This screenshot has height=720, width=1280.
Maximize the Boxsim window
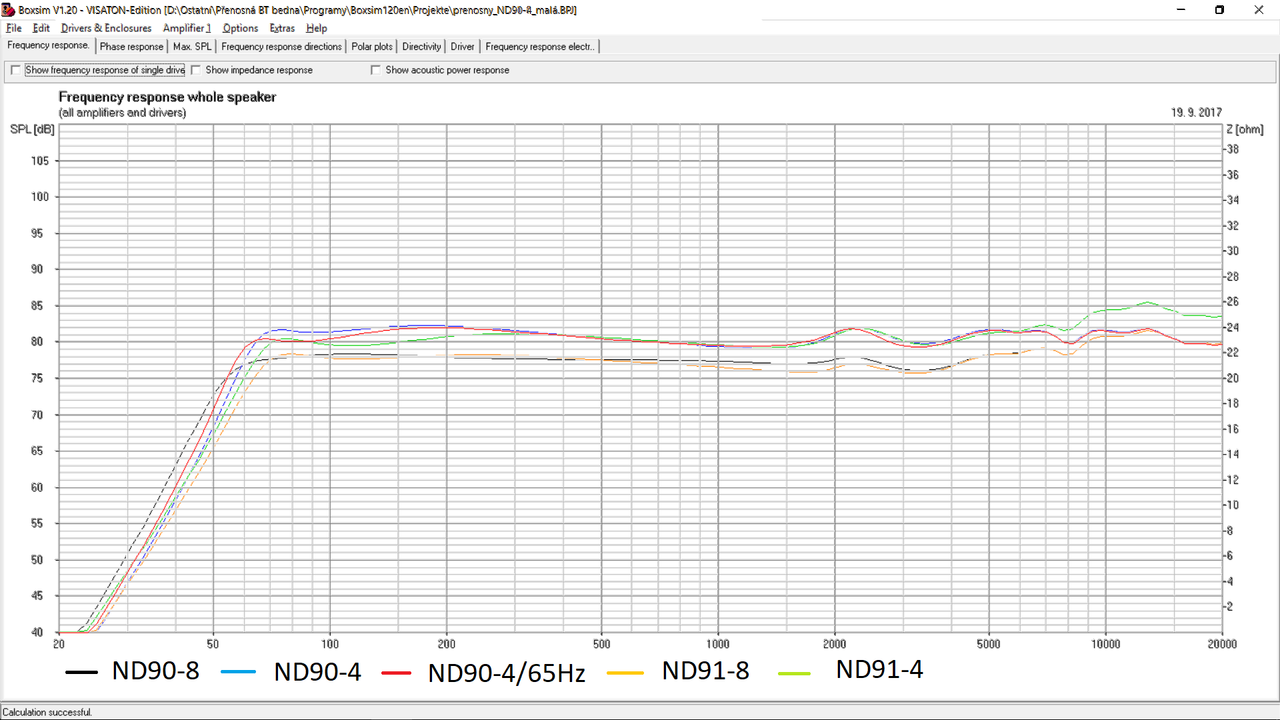click(x=1219, y=10)
